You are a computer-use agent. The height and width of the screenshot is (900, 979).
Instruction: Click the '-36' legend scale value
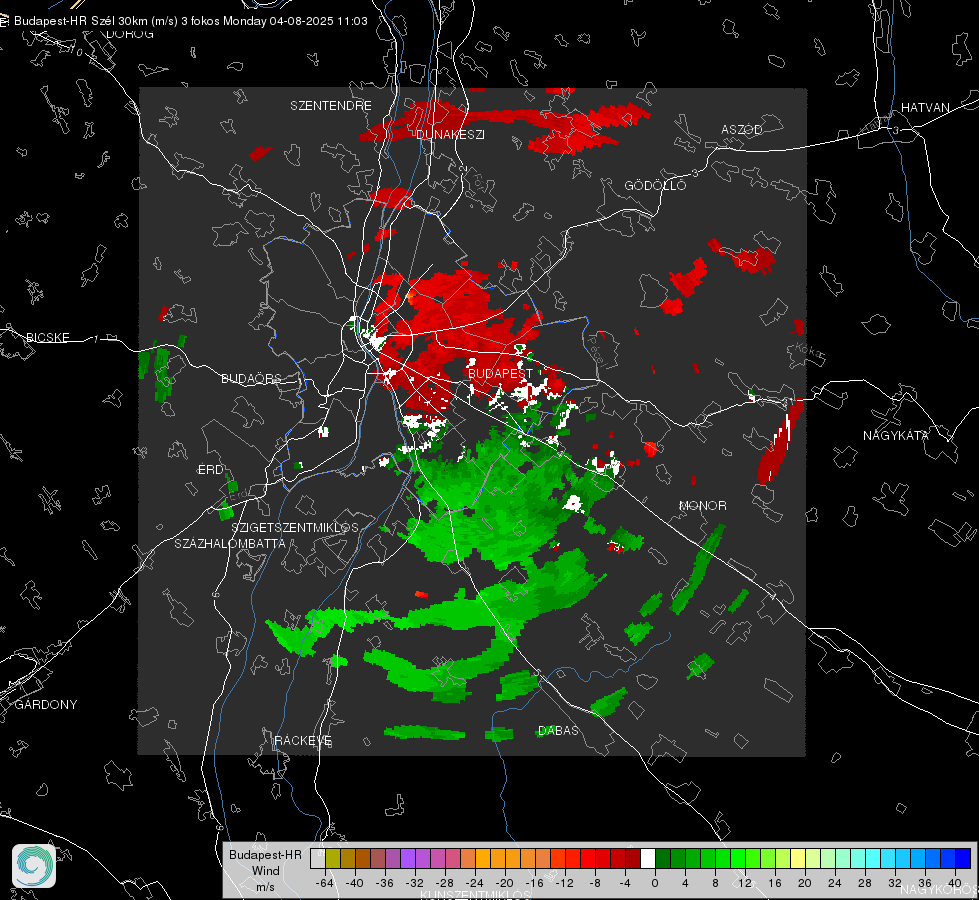click(x=385, y=883)
